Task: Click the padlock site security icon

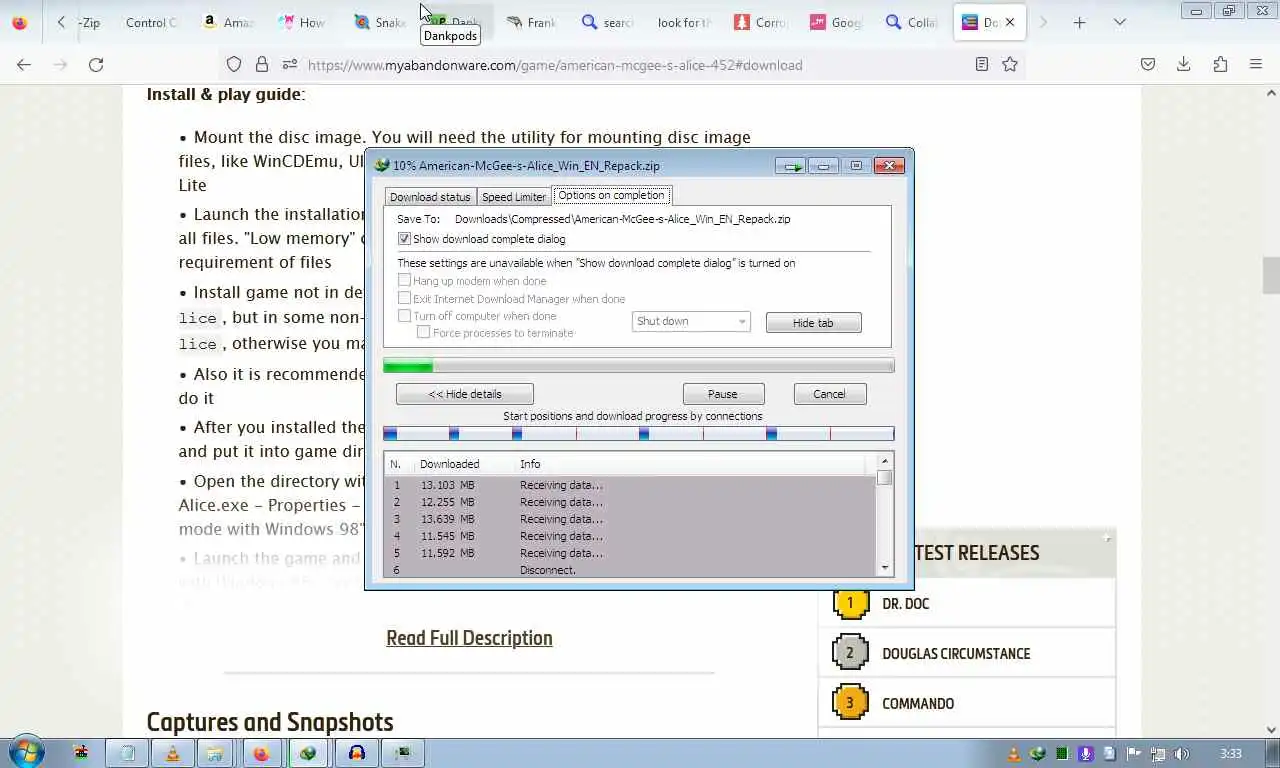Action: (262, 64)
